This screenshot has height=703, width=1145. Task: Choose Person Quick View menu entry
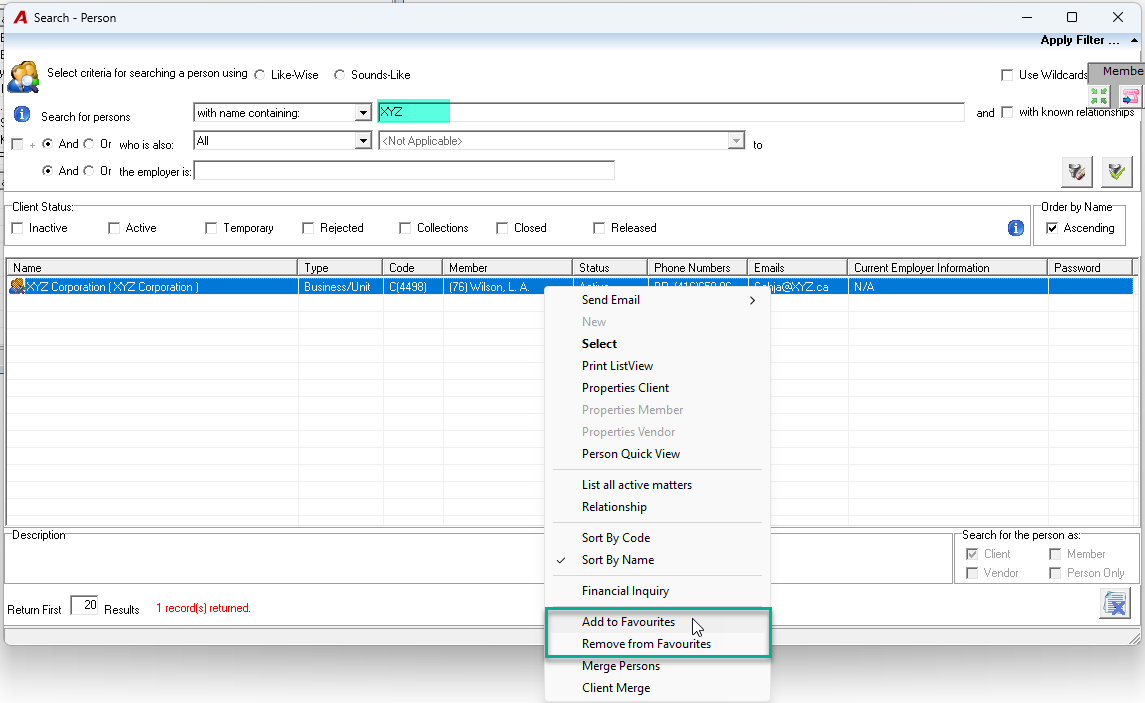click(657, 454)
